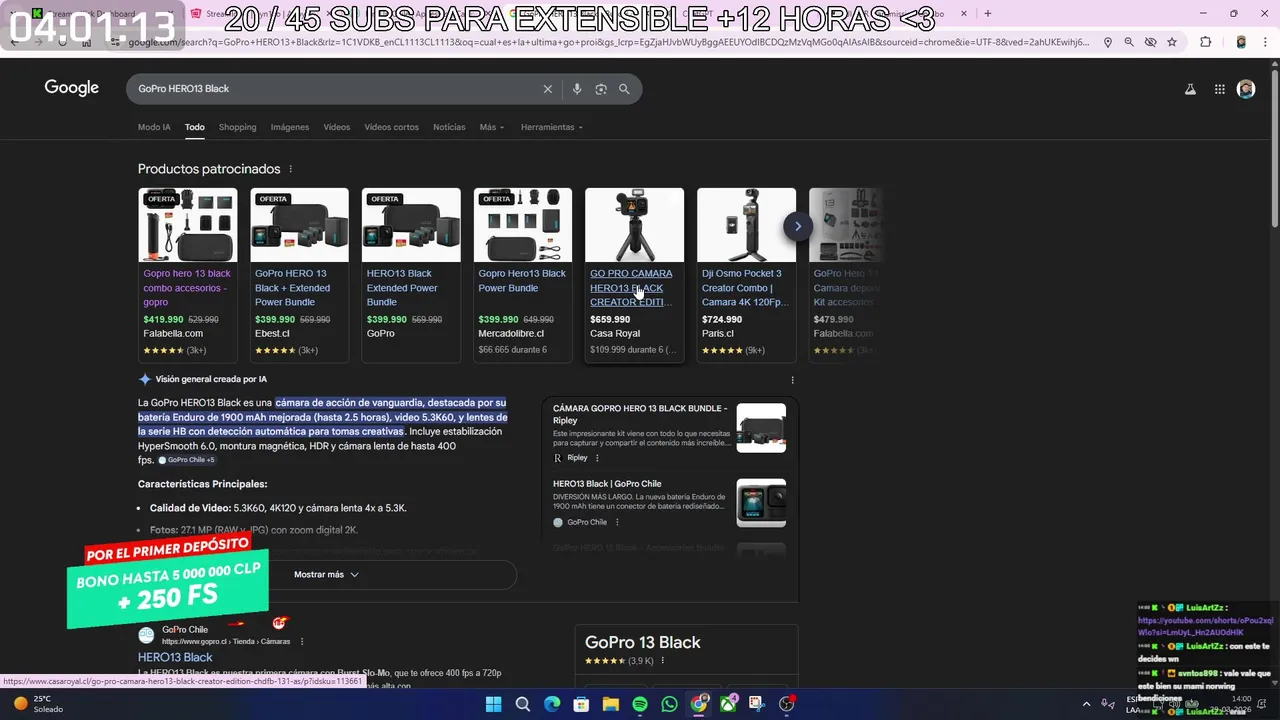Open three-dot menu on Ripley source
This screenshot has width=1280, height=720.
click(597, 458)
